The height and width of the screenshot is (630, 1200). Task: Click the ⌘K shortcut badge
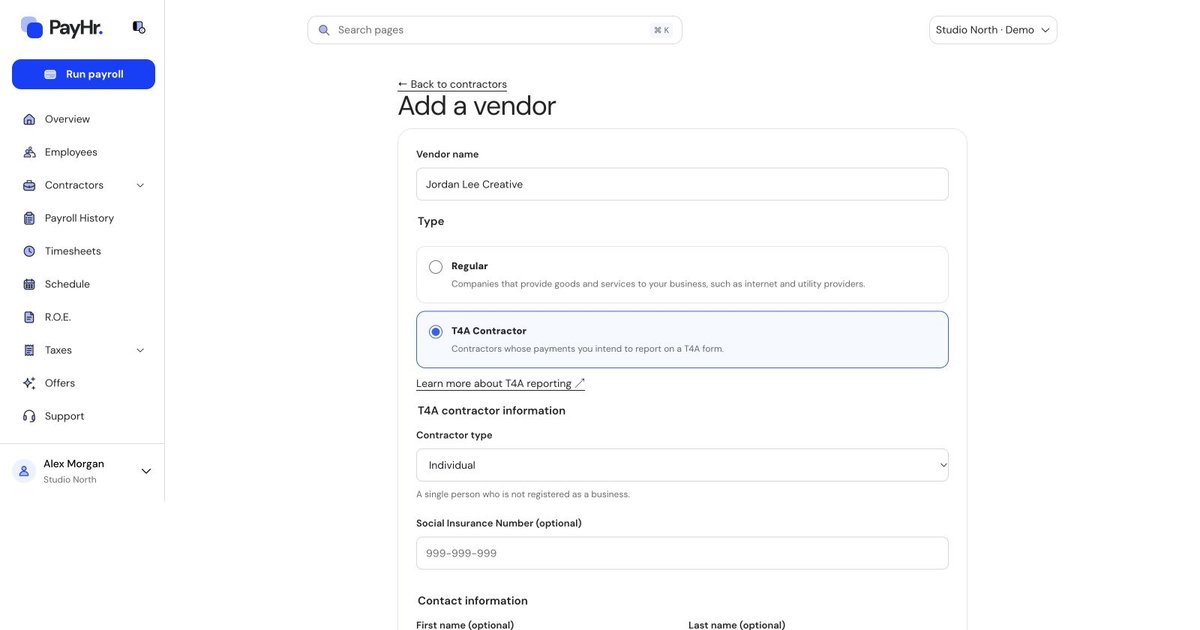click(x=662, y=30)
